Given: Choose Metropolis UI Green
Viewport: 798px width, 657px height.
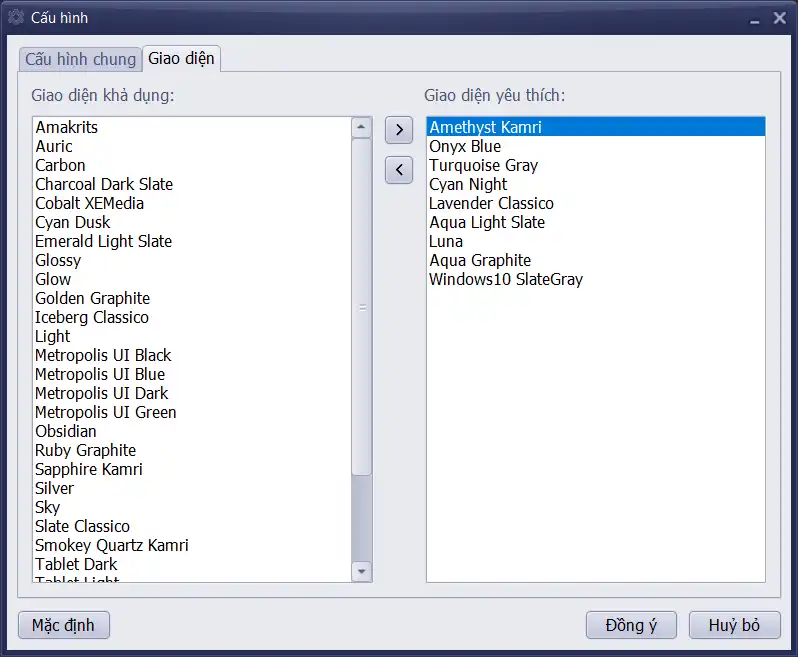Looking at the screenshot, I should click(x=192, y=412).
